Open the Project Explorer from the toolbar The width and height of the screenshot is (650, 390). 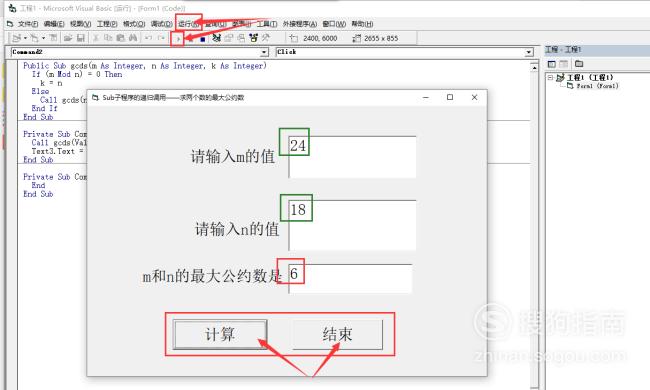pos(216,38)
